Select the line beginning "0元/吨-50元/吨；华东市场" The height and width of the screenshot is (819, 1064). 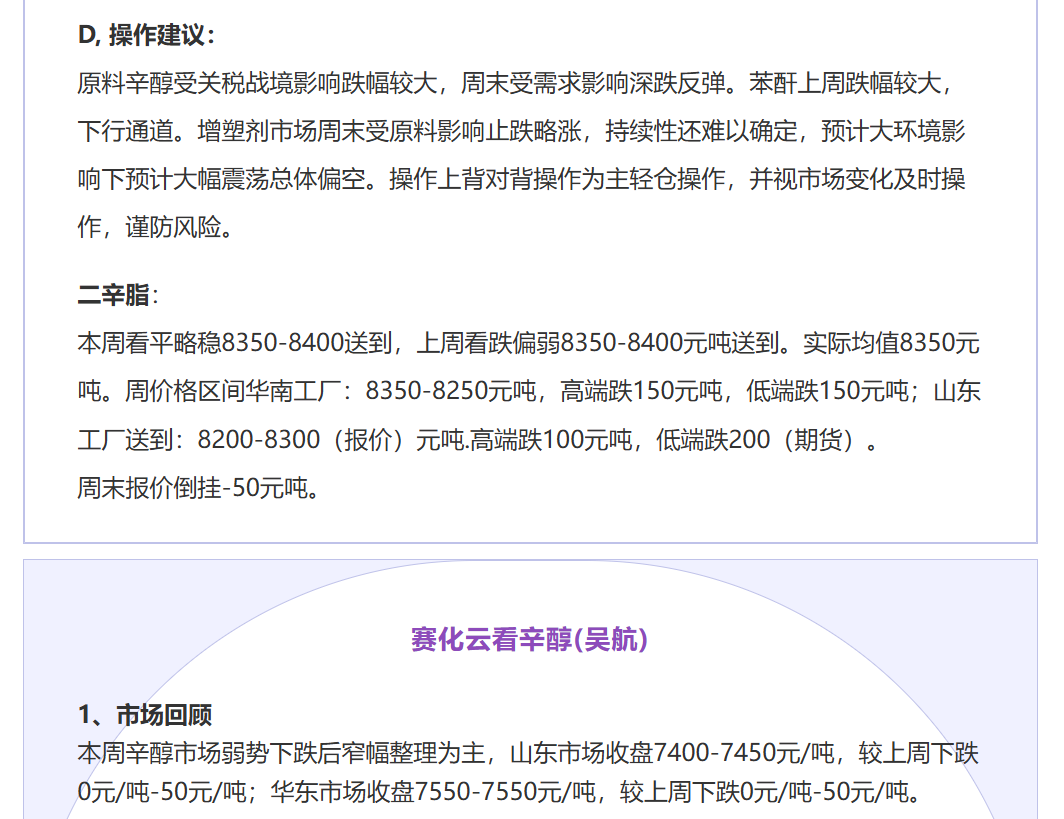499,792
